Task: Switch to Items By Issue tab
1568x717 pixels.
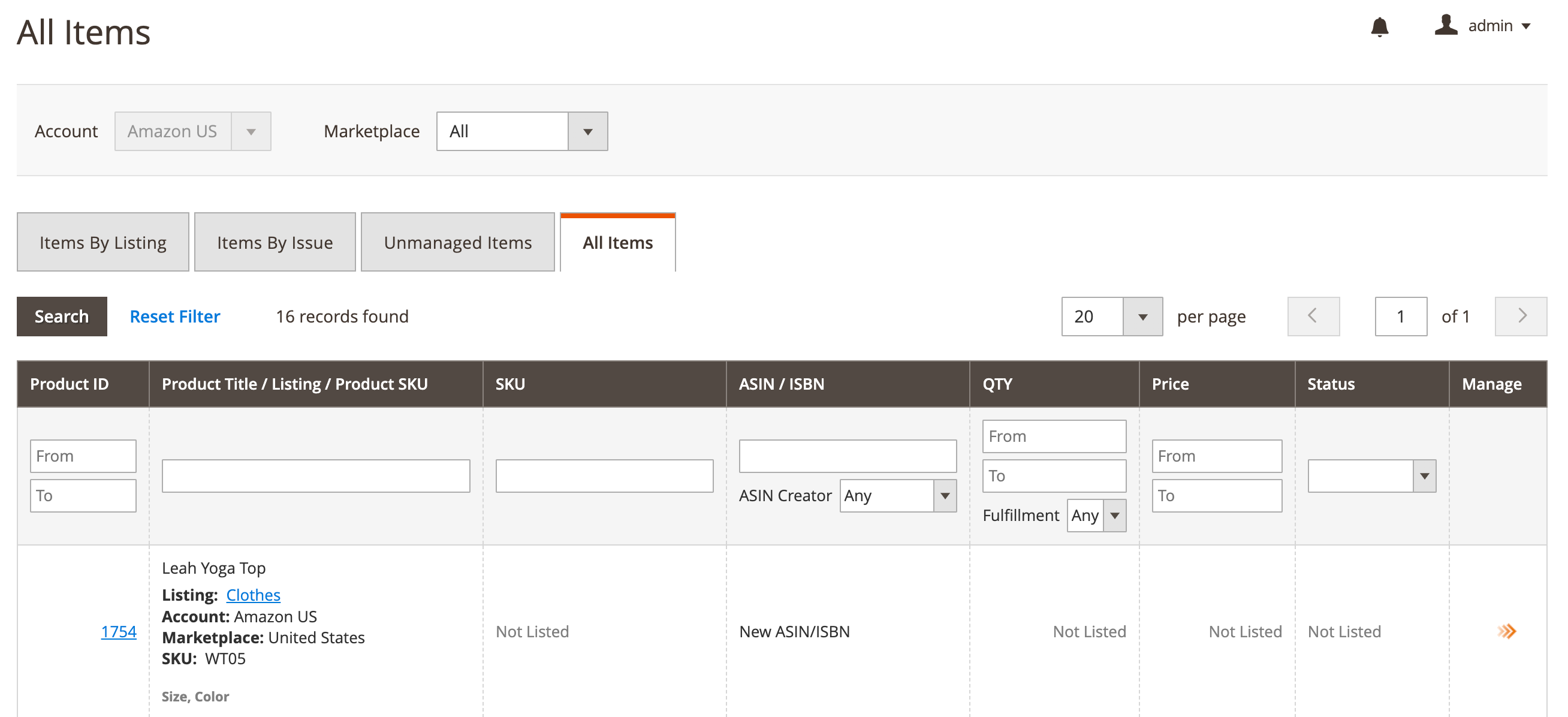Action: pyautogui.click(x=275, y=243)
